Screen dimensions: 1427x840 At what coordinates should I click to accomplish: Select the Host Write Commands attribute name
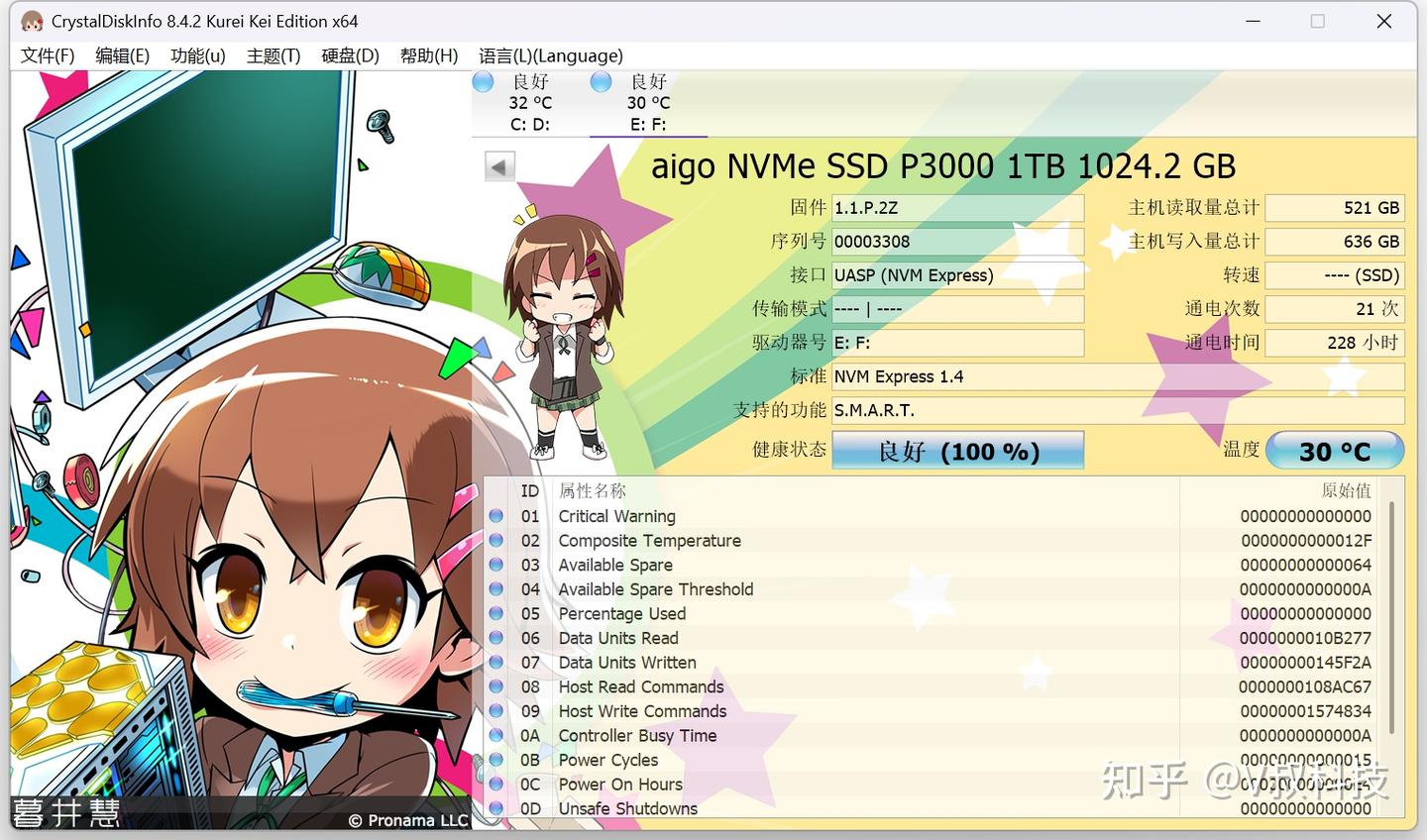[x=642, y=711]
